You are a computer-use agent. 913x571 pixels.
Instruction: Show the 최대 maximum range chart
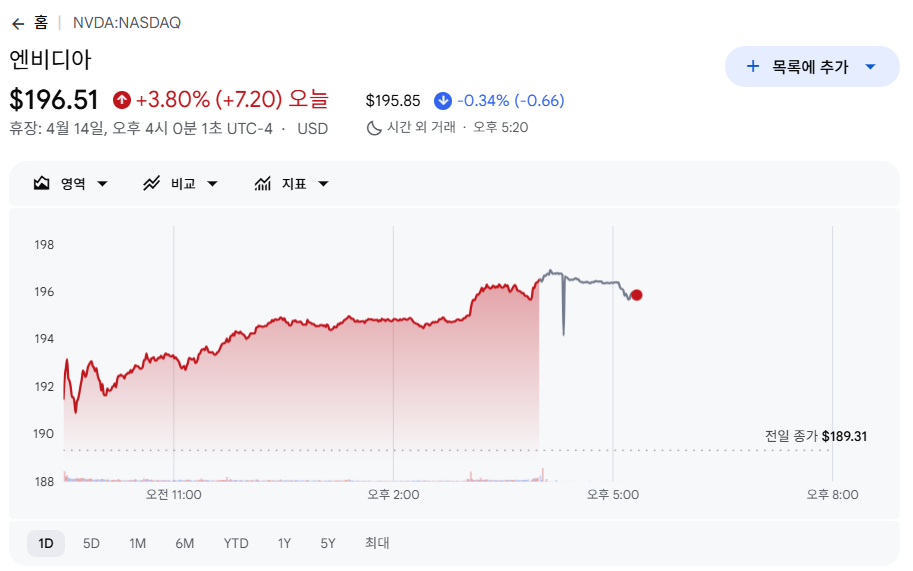click(x=377, y=544)
